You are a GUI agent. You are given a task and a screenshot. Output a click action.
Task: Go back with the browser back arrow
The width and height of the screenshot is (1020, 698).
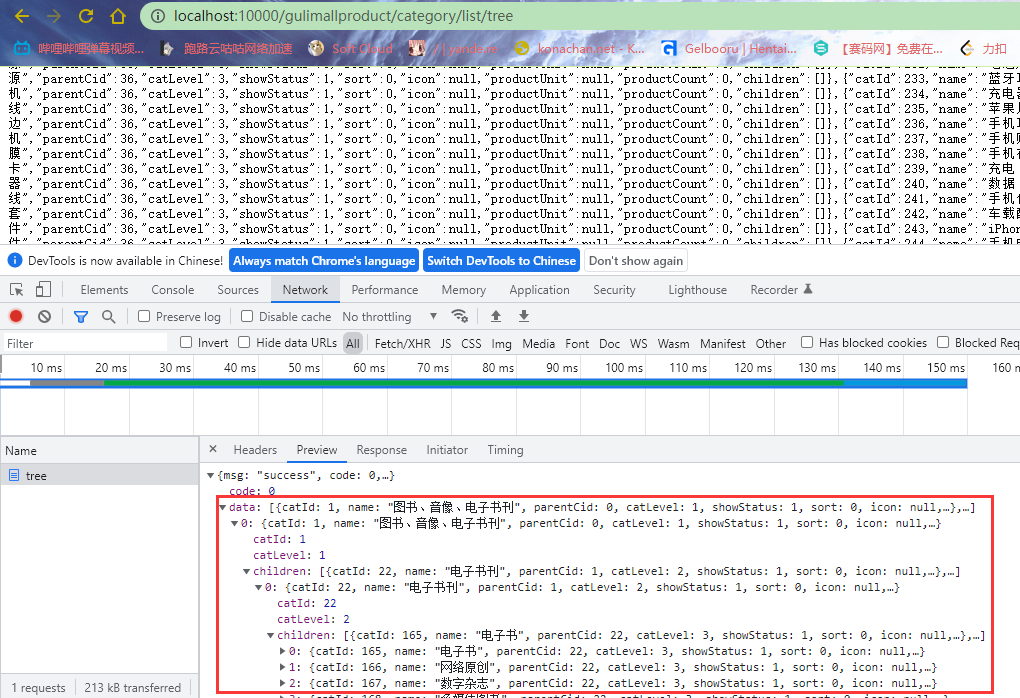coord(21,16)
